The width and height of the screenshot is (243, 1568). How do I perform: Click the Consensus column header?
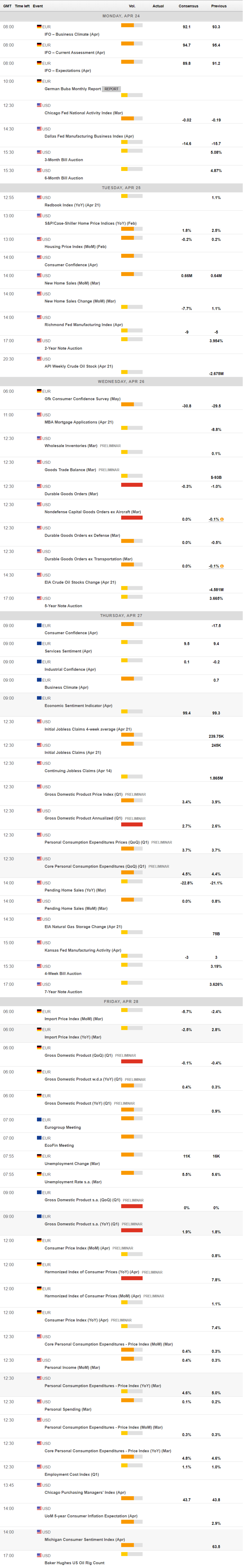click(x=188, y=6)
